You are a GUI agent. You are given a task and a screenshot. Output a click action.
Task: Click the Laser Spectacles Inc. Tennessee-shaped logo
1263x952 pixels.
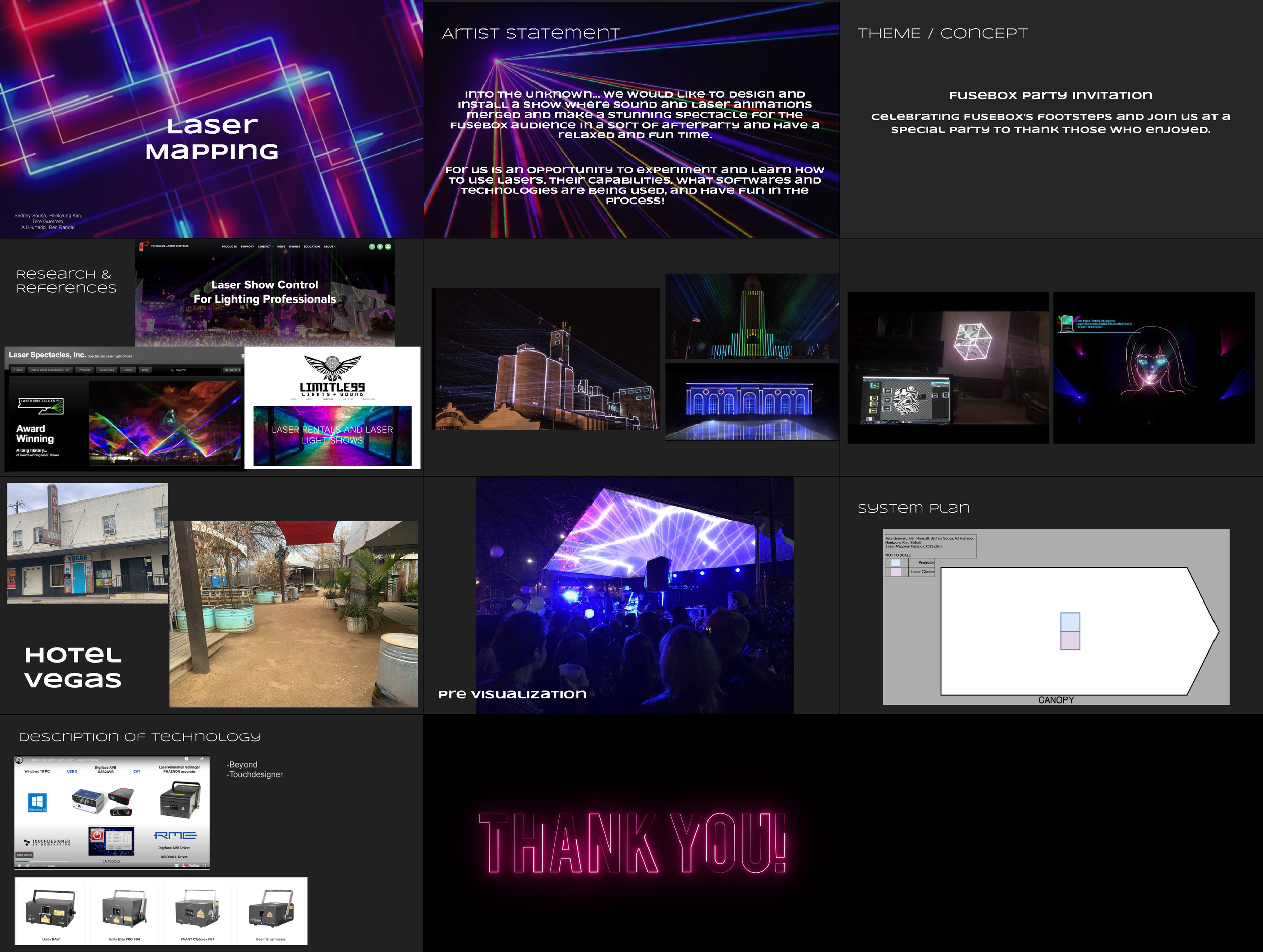pyautogui.click(x=40, y=407)
